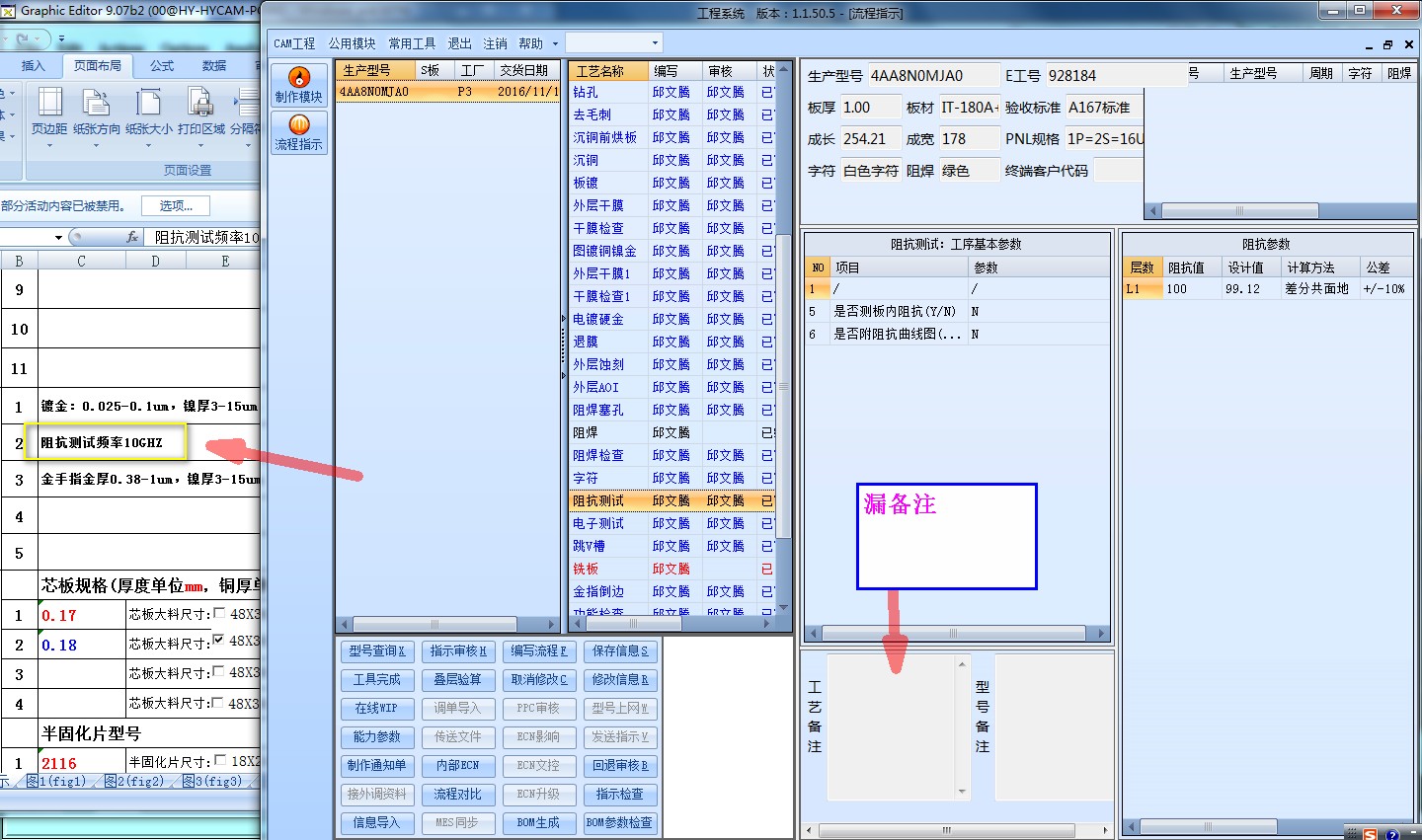This screenshot has width=1422, height=840.
Task: Click the 工艺备注 horizontal scrollbar
Action: tap(955, 830)
